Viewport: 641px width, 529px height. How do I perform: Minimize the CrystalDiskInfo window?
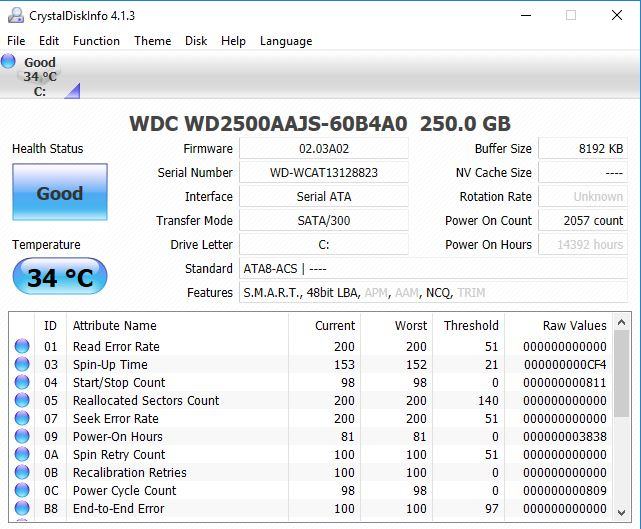[x=526, y=16]
